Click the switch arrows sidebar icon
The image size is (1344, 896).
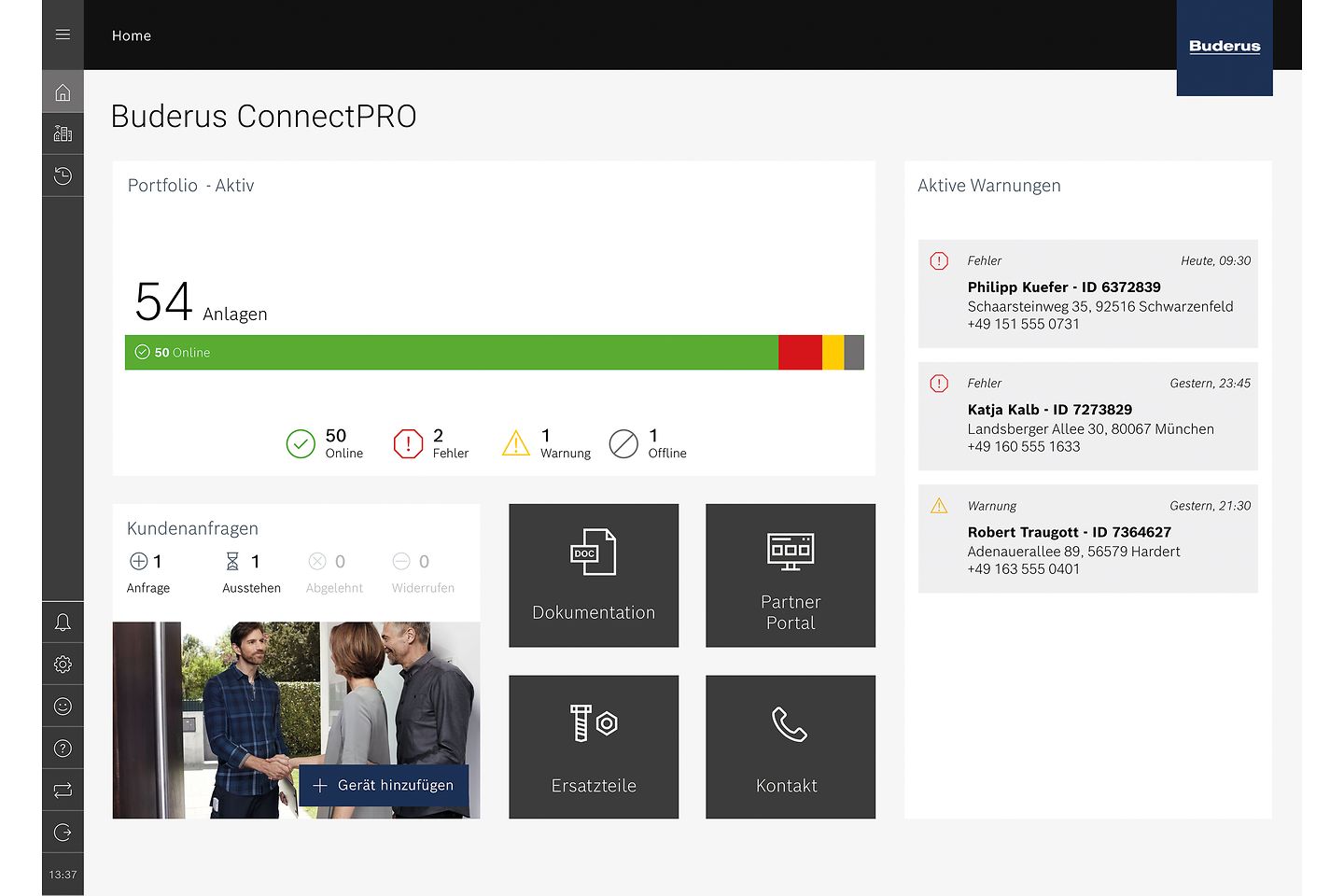click(63, 791)
